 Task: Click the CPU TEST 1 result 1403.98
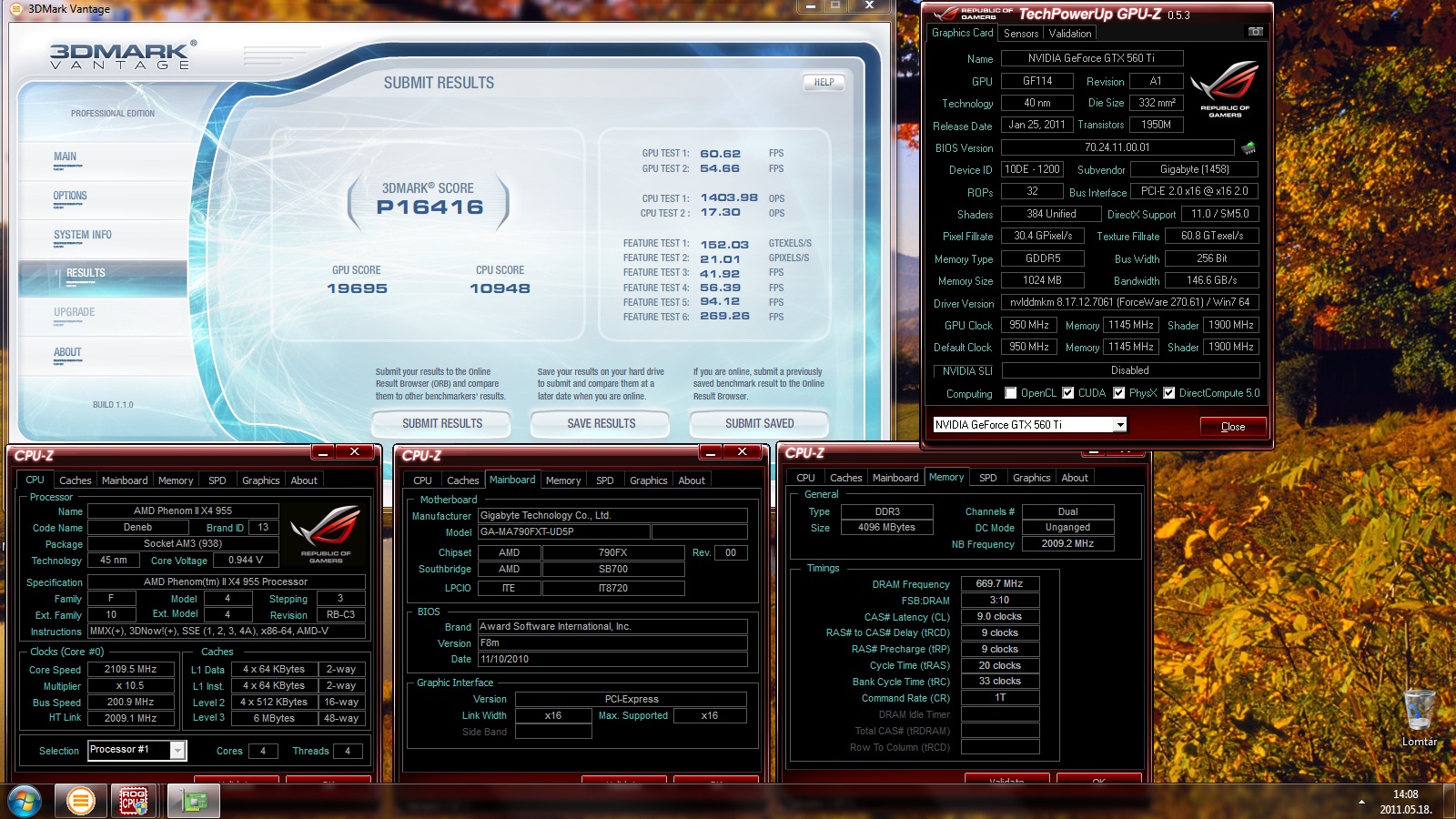point(729,197)
